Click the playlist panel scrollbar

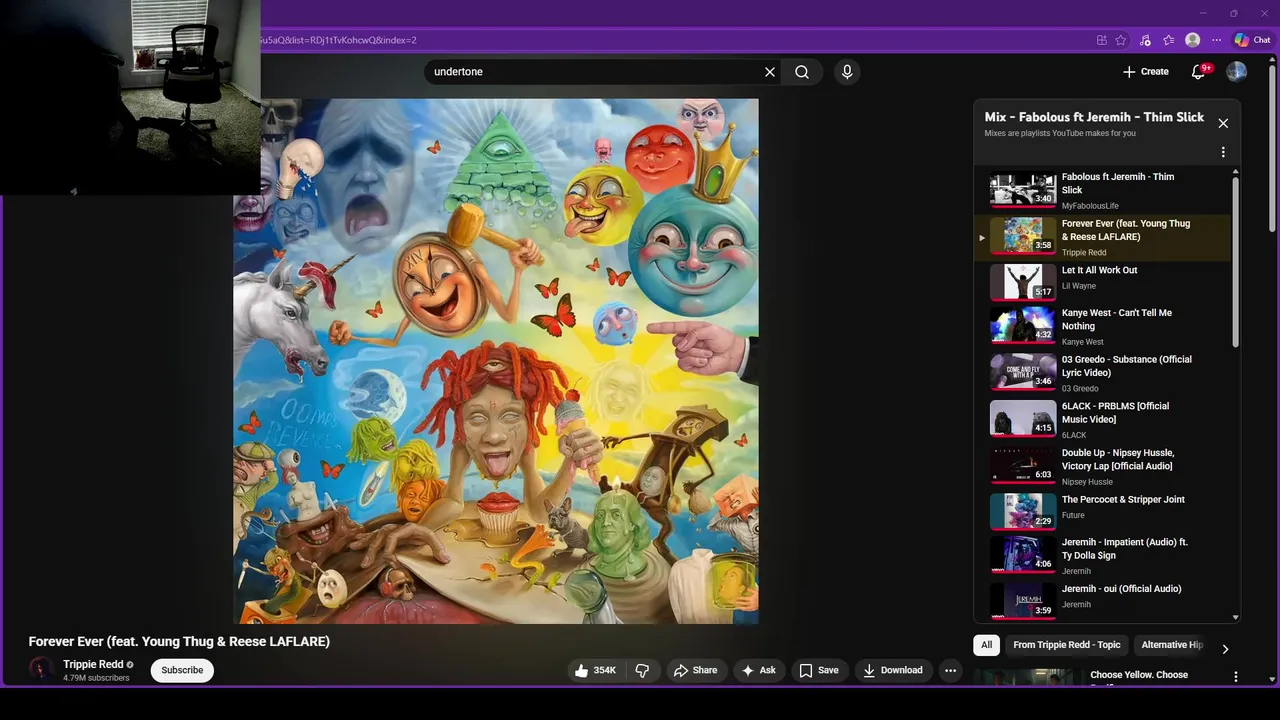1236,260
